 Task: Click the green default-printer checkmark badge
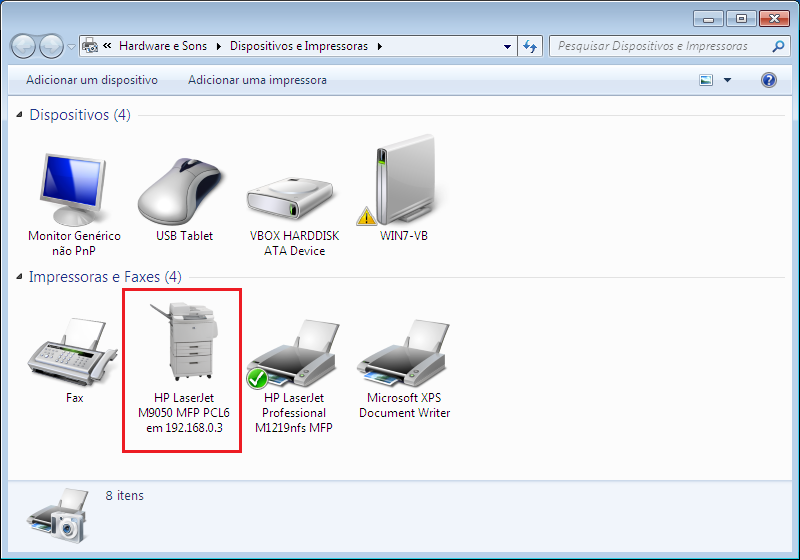[x=257, y=378]
